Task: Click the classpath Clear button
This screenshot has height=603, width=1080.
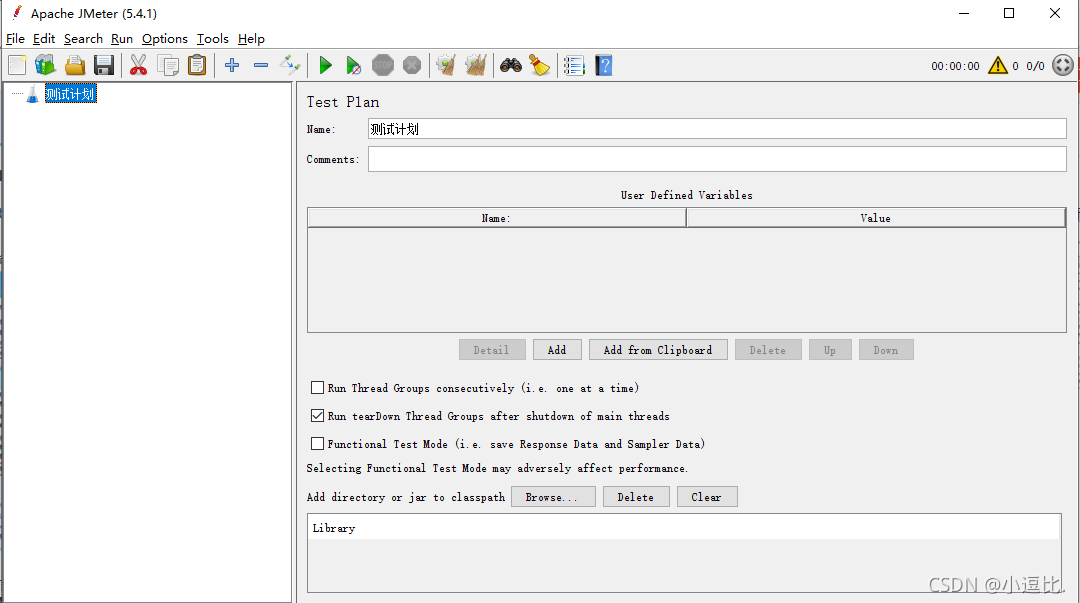Action: click(707, 497)
